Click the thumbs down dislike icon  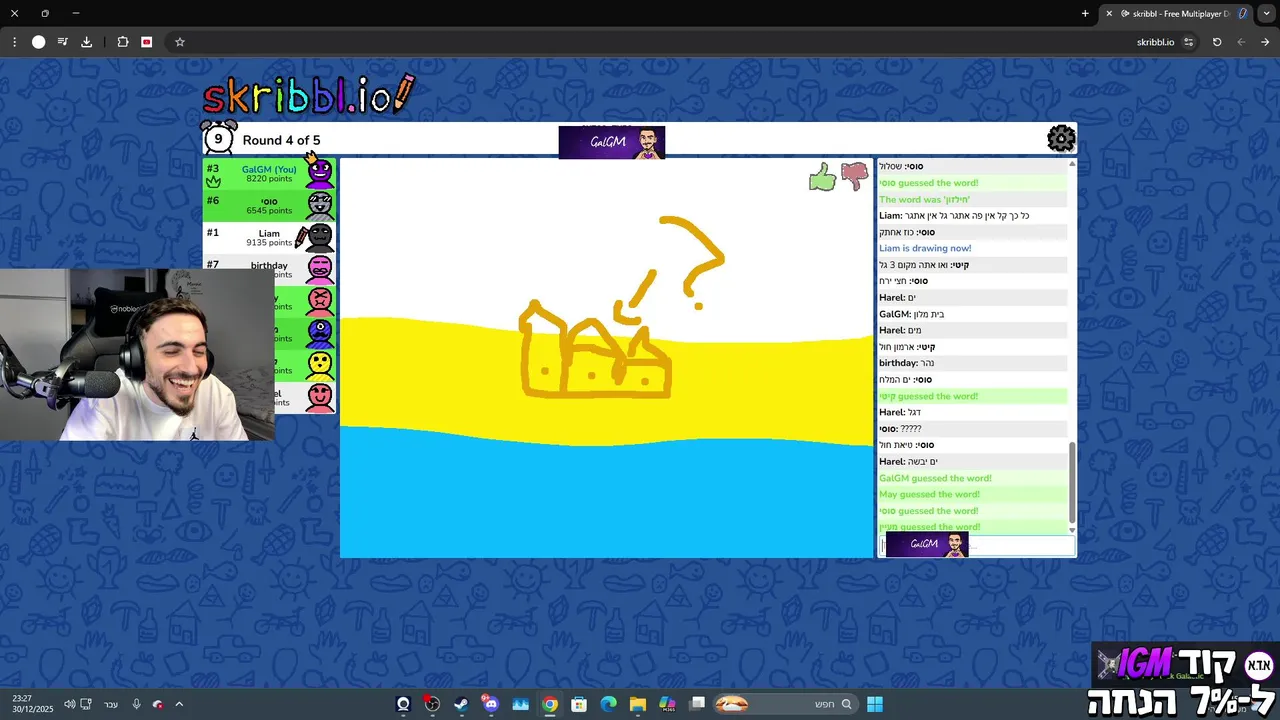tap(855, 176)
